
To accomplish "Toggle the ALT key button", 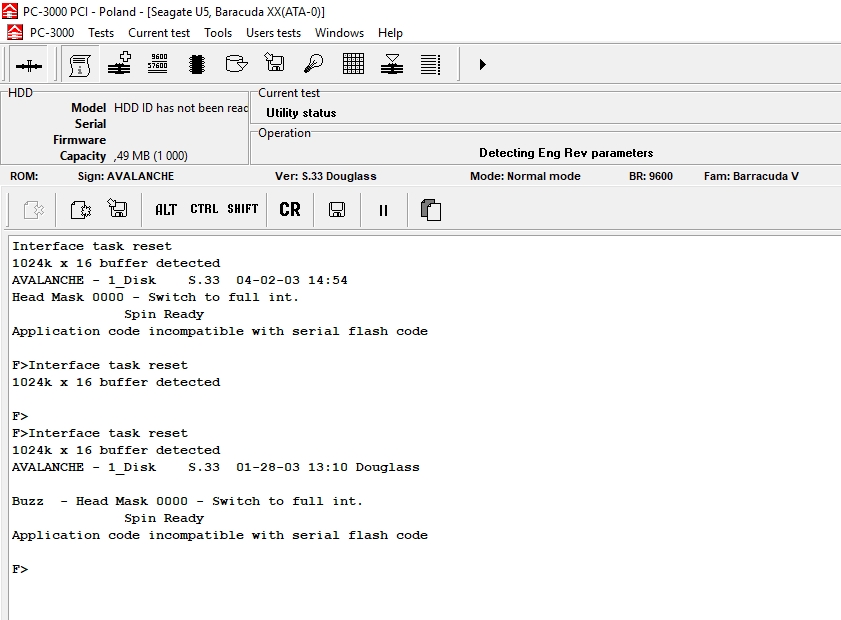I will 166,210.
